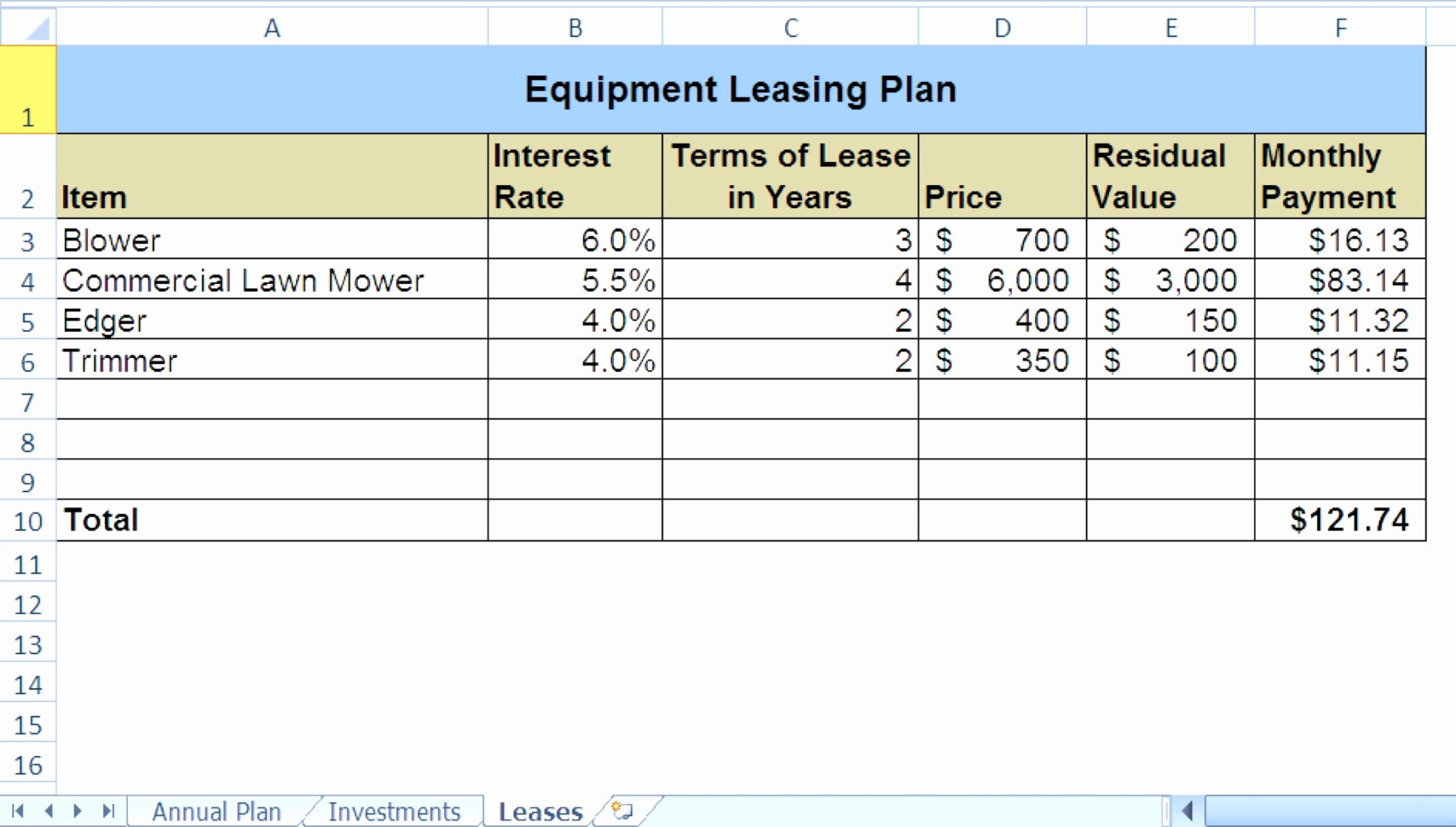
Task: Select column F header
Action: pyautogui.click(x=1338, y=26)
